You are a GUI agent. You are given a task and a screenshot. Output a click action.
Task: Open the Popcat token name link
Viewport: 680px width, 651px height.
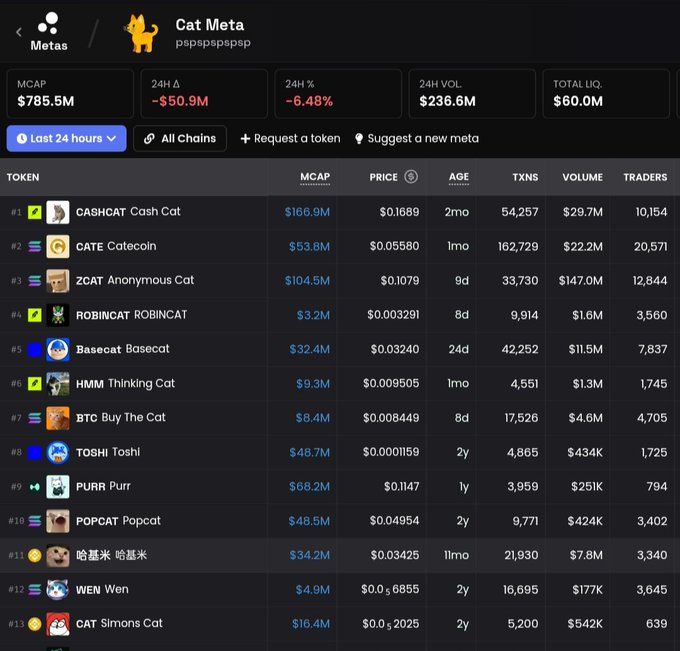click(142, 521)
